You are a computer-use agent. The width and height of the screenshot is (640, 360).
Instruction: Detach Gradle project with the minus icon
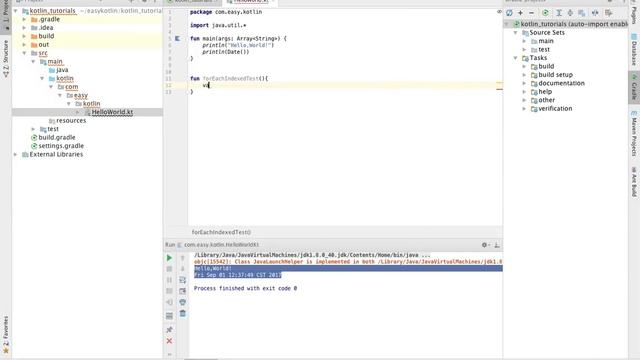531,13
